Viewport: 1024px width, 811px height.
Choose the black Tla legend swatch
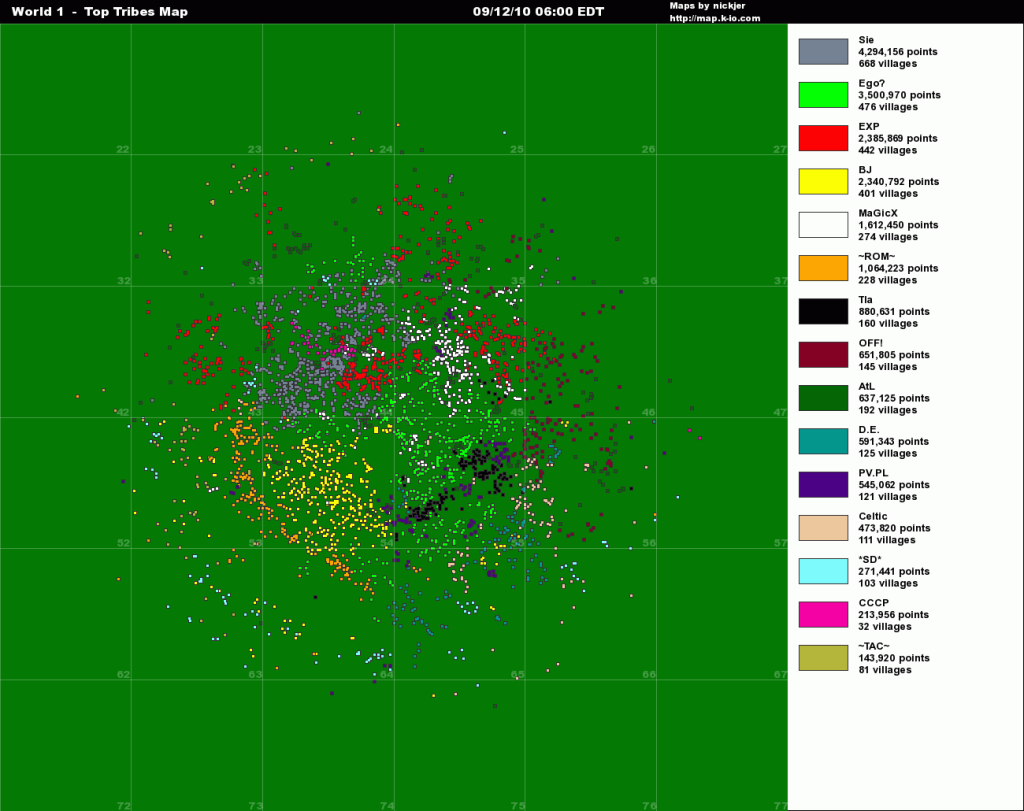[823, 311]
